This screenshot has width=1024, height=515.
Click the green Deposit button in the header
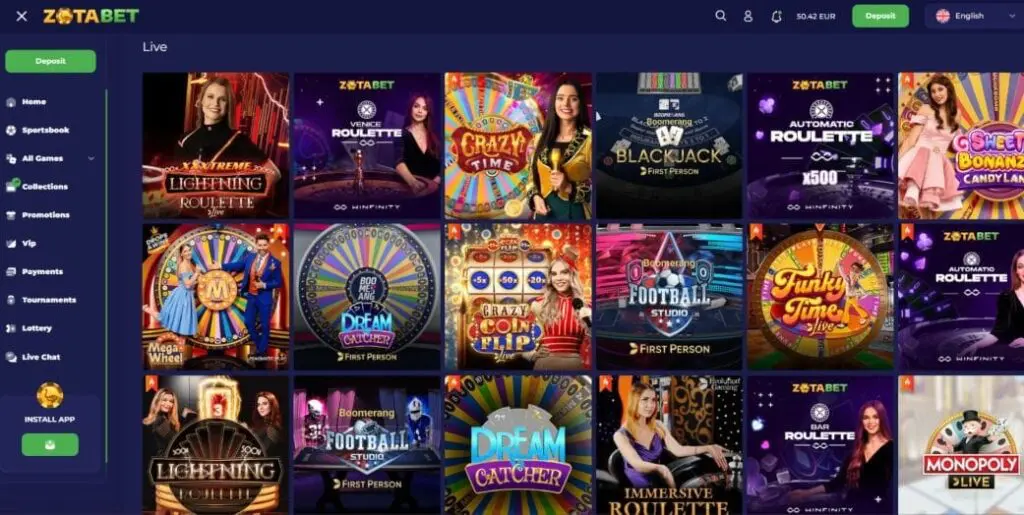880,16
